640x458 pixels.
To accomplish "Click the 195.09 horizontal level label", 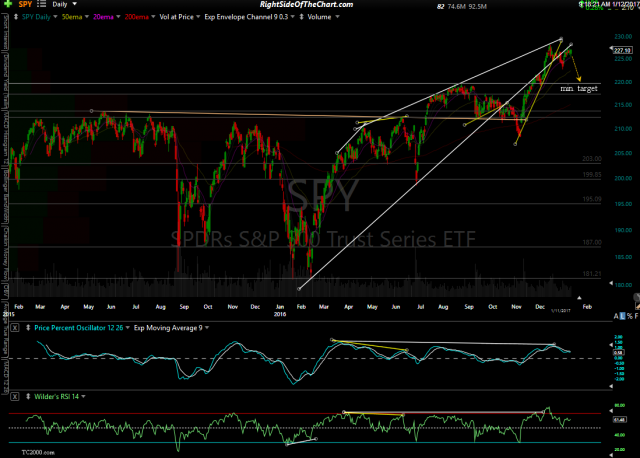I will pos(592,199).
